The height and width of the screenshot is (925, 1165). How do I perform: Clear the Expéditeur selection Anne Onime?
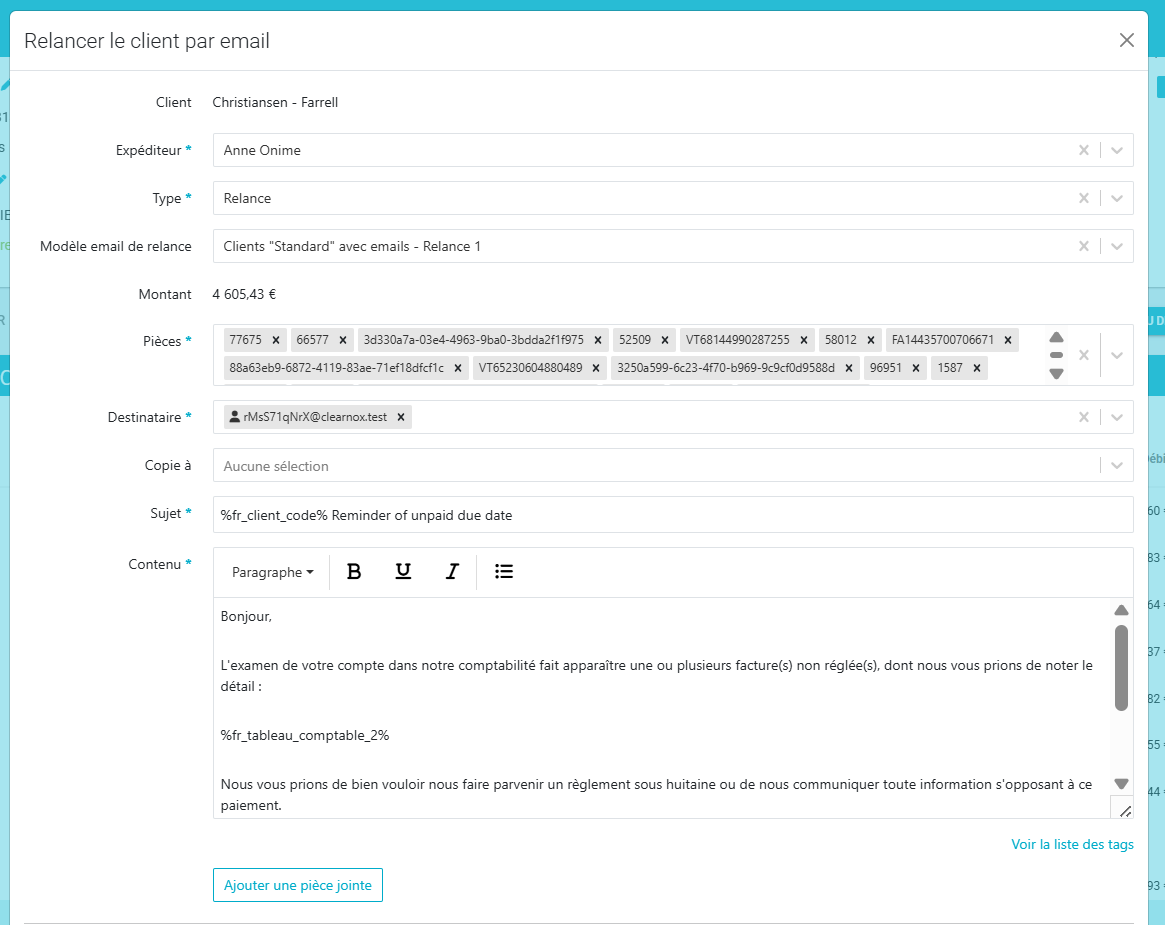coord(1083,150)
